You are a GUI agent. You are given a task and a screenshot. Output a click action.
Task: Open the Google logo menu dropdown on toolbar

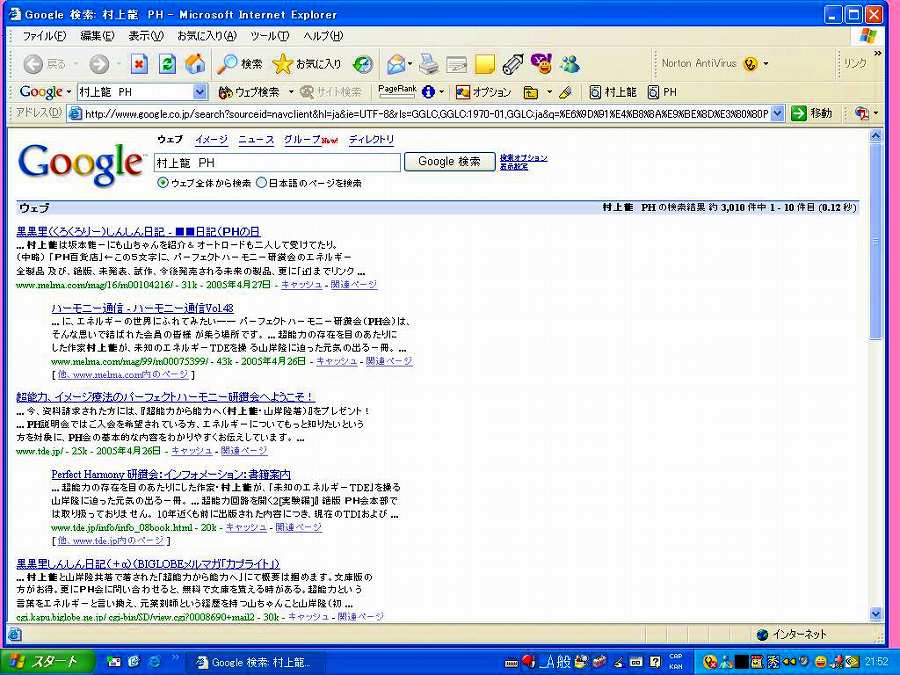pyautogui.click(x=69, y=92)
